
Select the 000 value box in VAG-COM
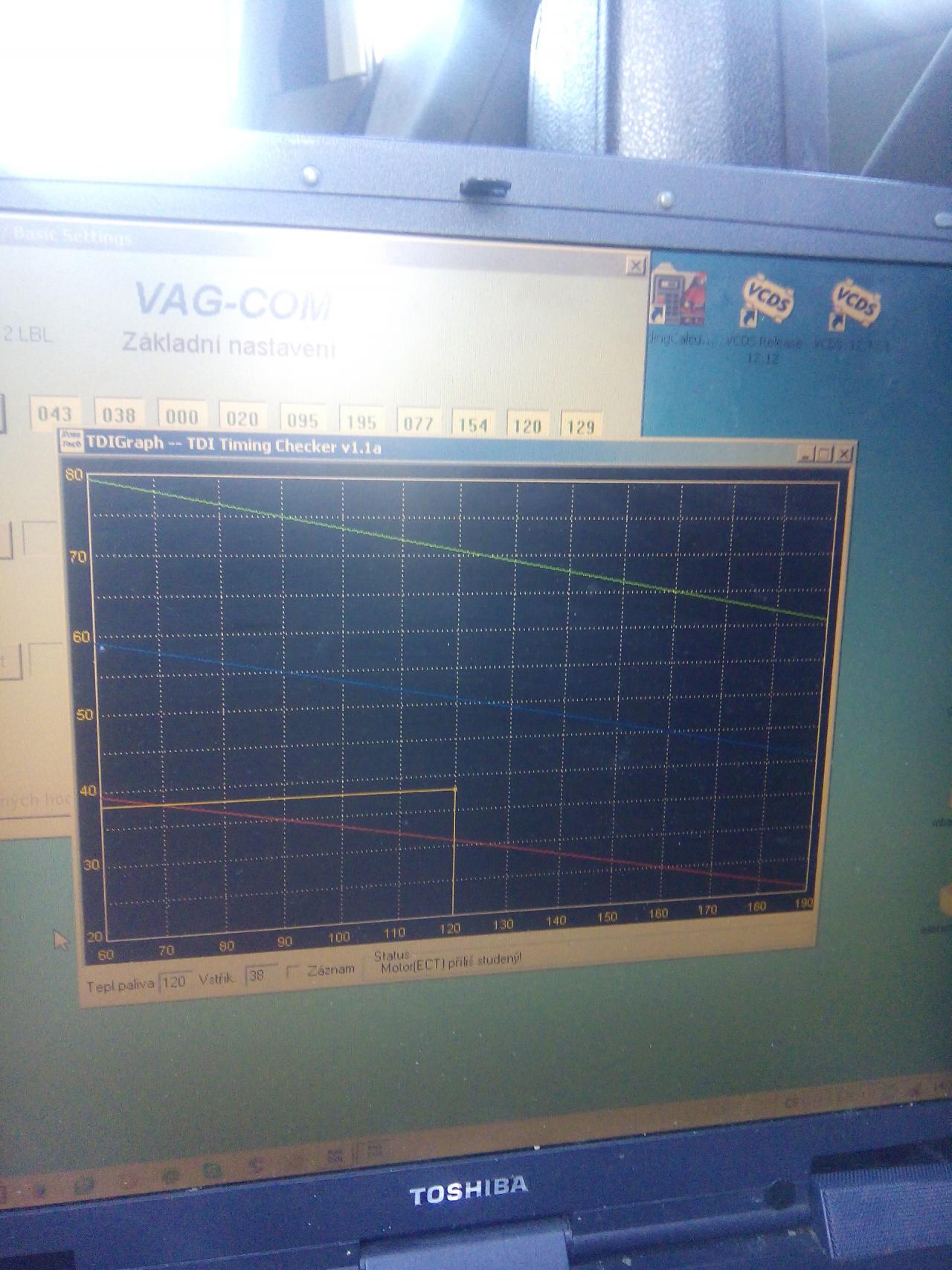[x=181, y=416]
